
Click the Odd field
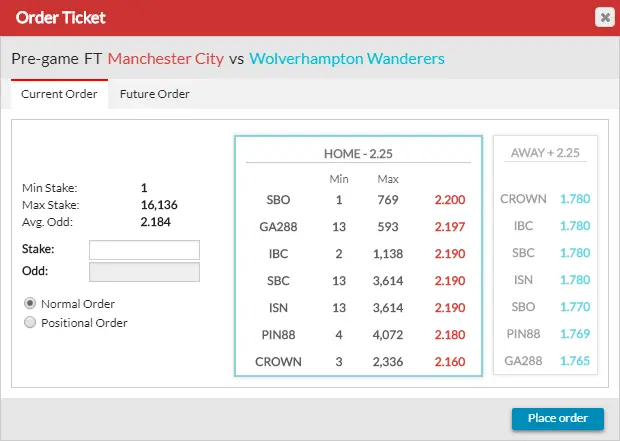pos(144,272)
